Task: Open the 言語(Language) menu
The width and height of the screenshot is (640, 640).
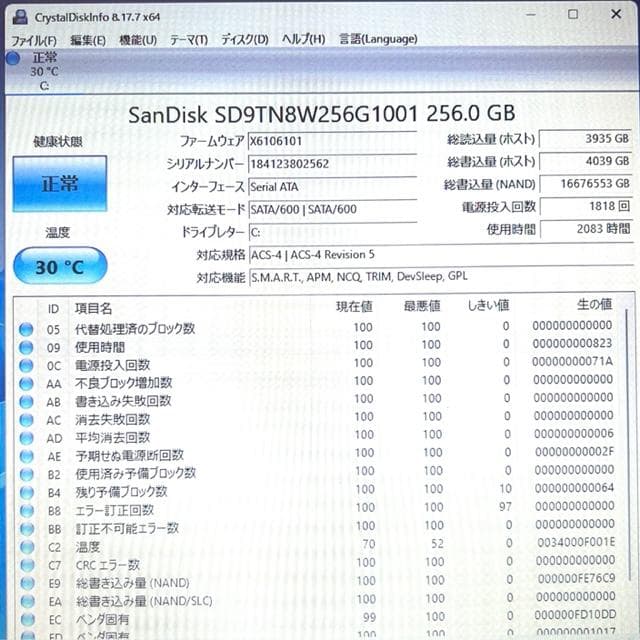Action: (x=377, y=39)
